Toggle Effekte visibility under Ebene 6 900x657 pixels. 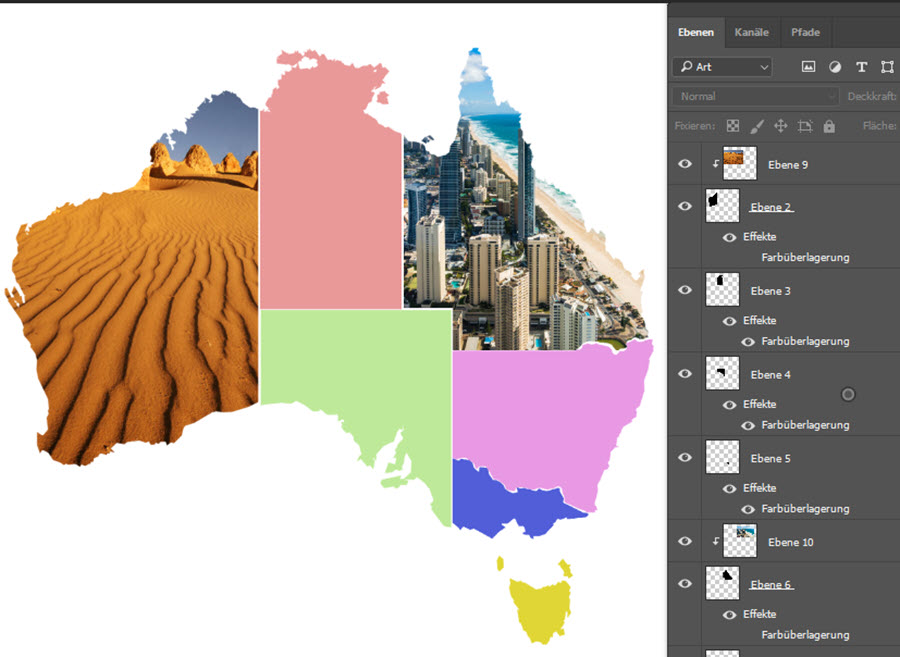click(x=729, y=615)
